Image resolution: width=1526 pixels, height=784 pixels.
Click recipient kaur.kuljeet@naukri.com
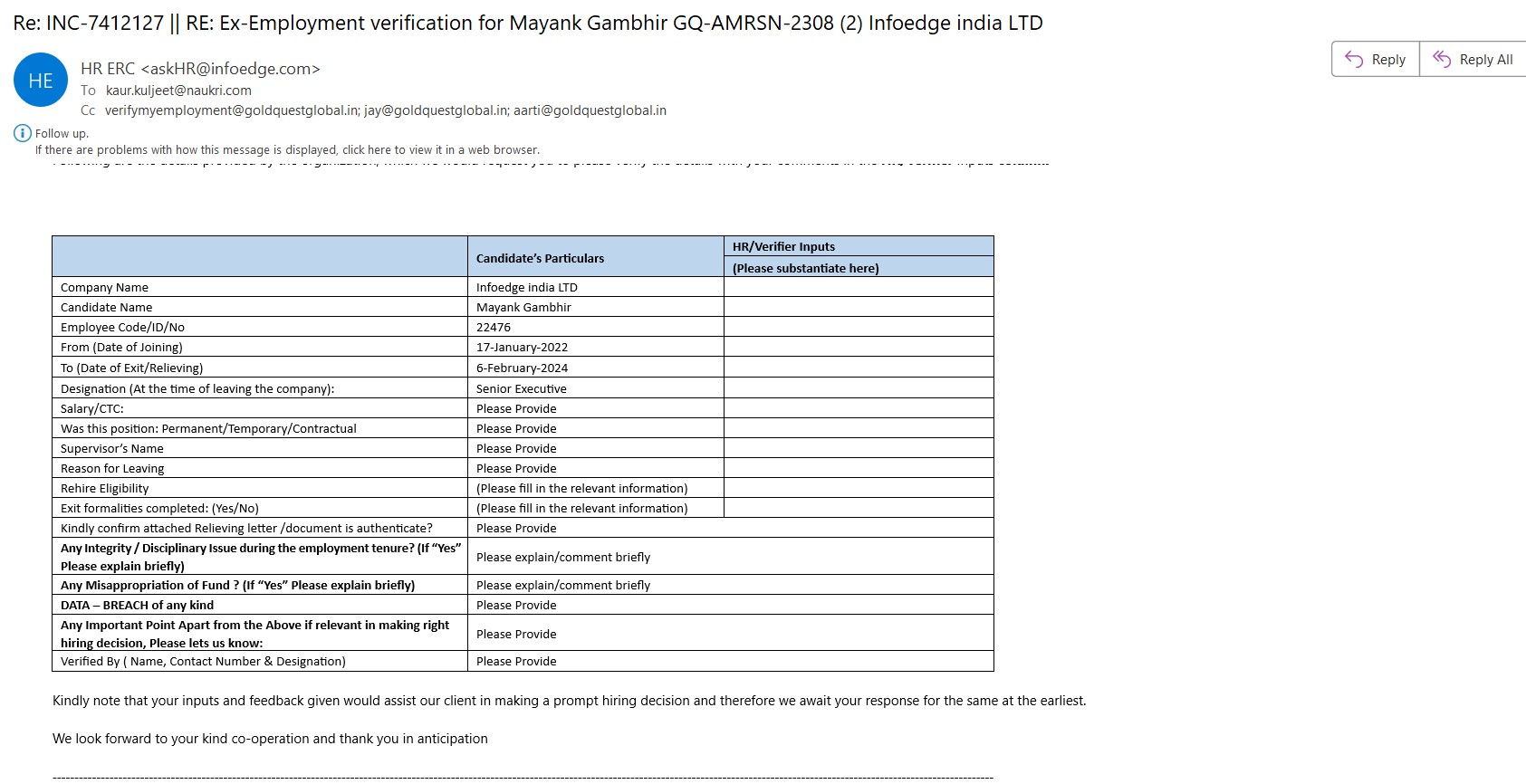(178, 91)
